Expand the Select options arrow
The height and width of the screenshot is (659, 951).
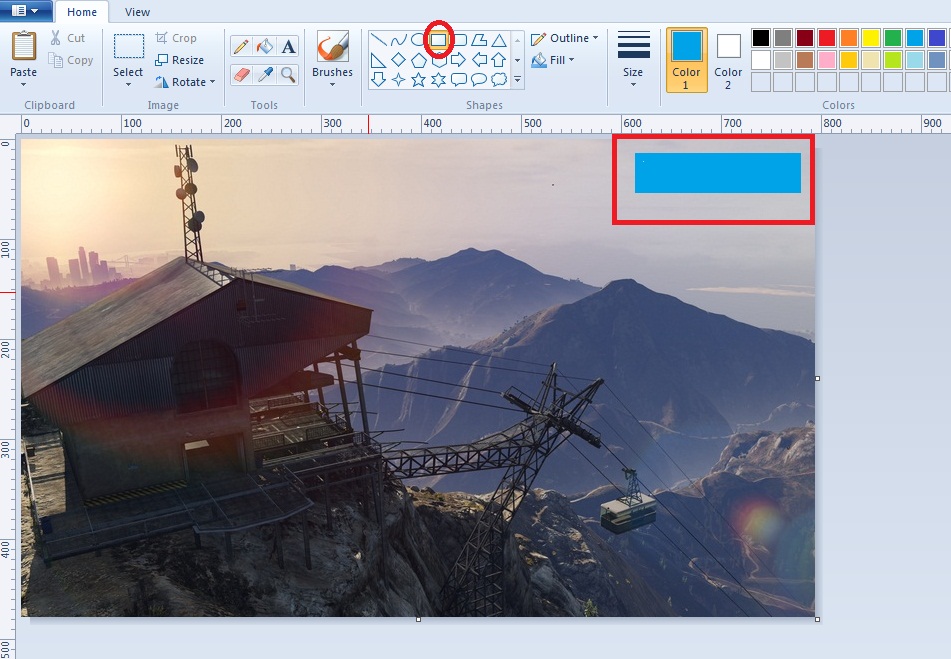[128, 84]
